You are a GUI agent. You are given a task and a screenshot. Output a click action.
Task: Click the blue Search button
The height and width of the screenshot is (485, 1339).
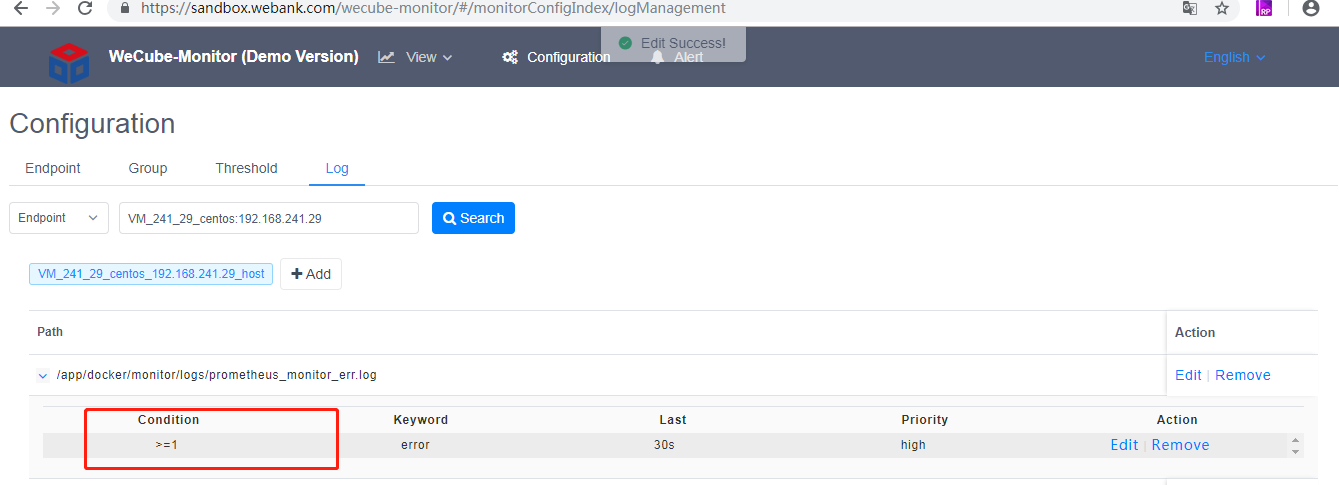point(473,218)
